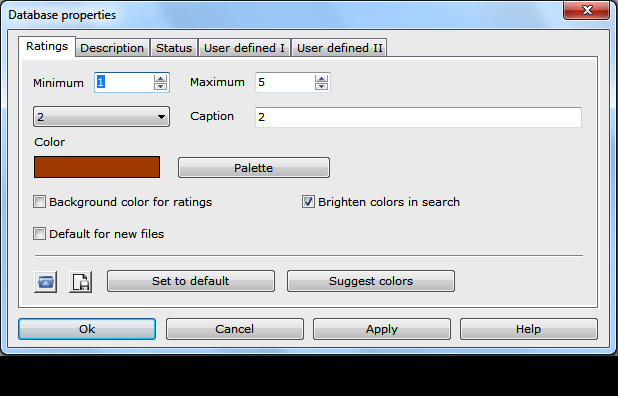Close the Database properties dialog
The height and width of the screenshot is (396, 618).
[x=586, y=10]
